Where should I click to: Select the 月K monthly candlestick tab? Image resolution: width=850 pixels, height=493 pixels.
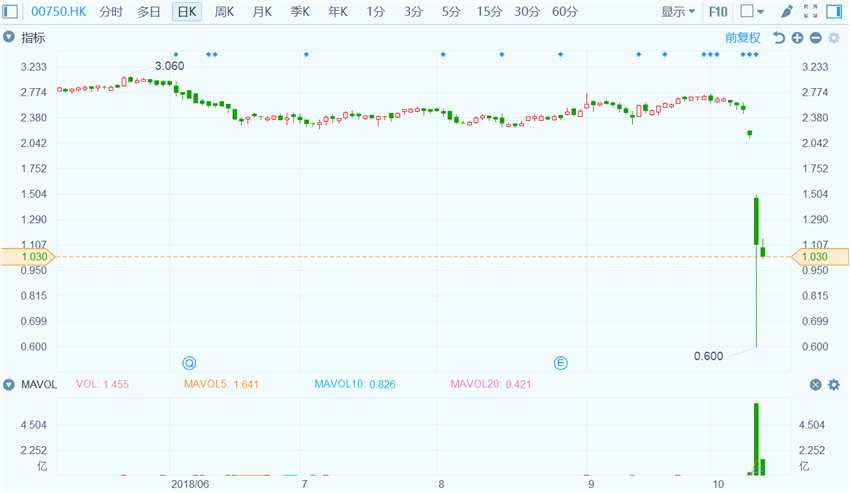click(x=262, y=11)
